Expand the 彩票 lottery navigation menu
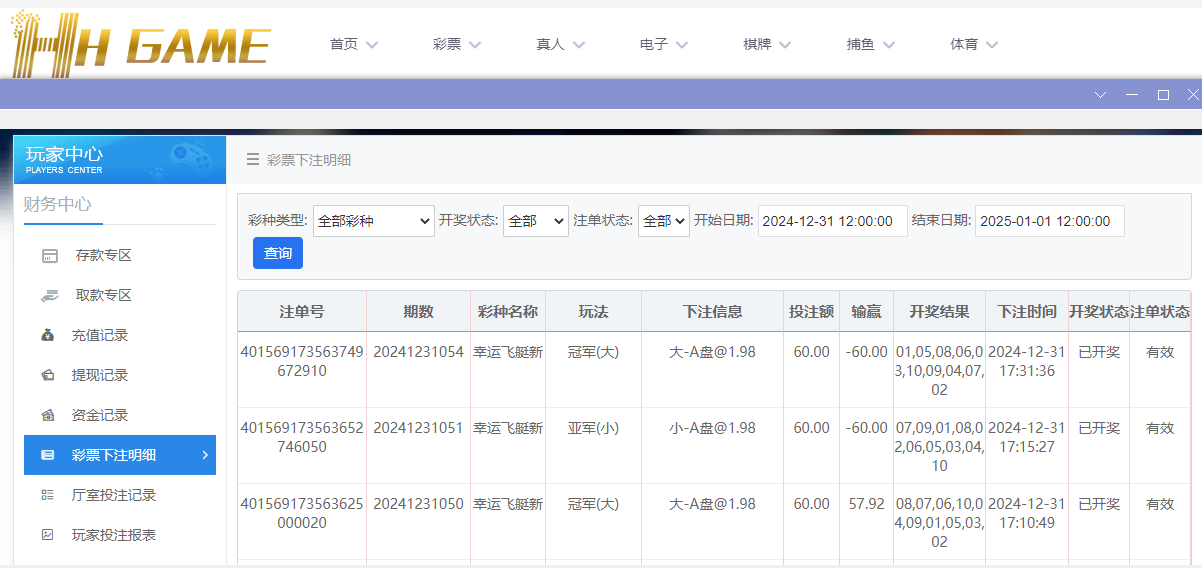This screenshot has width=1202, height=568. coord(457,44)
